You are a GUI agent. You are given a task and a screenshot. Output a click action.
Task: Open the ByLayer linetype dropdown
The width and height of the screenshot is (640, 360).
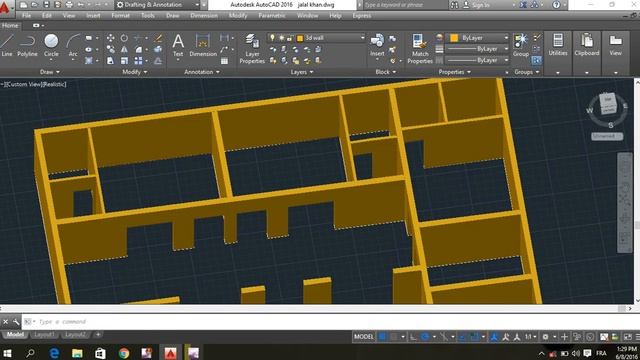click(x=478, y=60)
